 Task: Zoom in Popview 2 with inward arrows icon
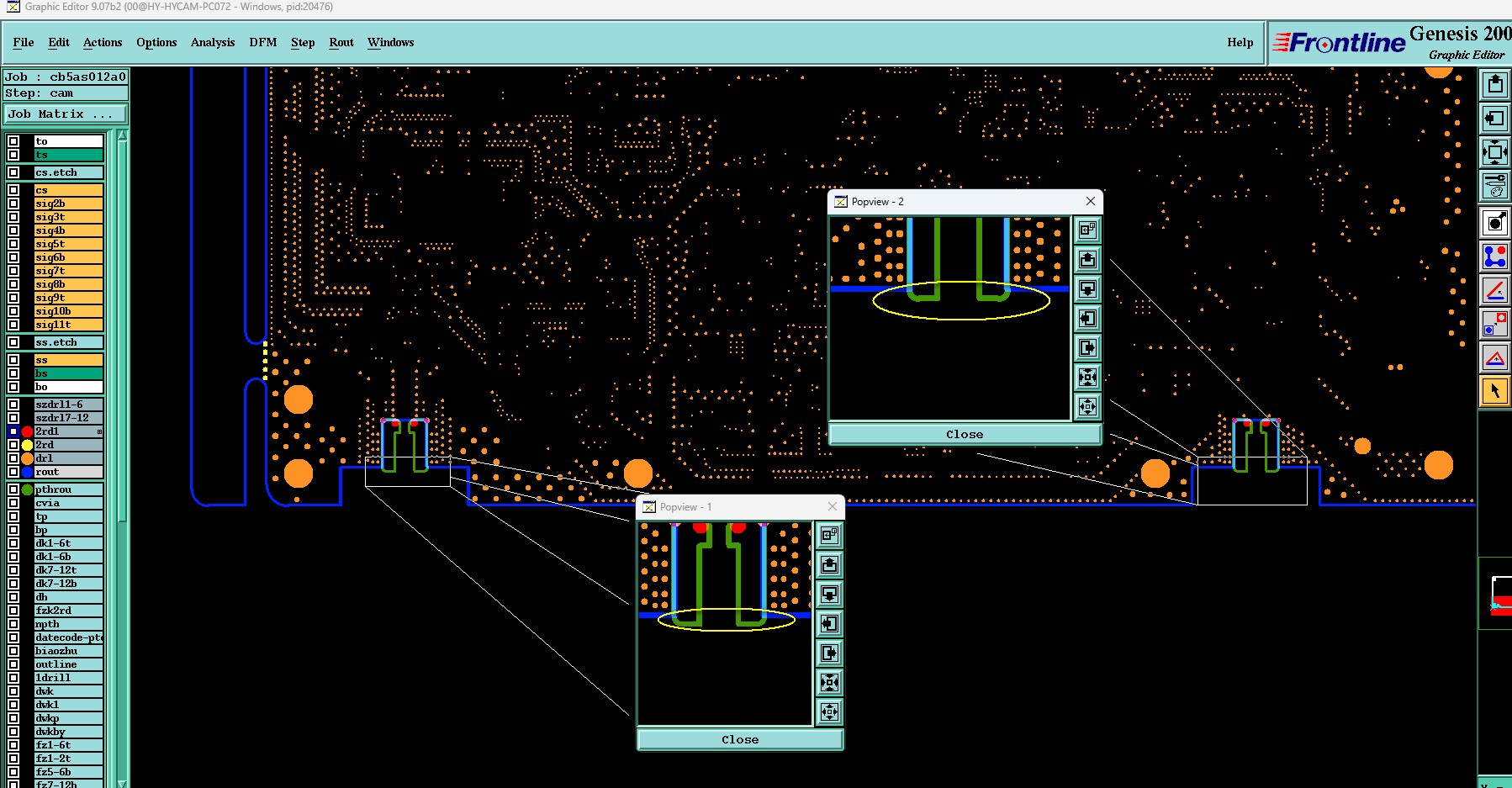[1087, 377]
